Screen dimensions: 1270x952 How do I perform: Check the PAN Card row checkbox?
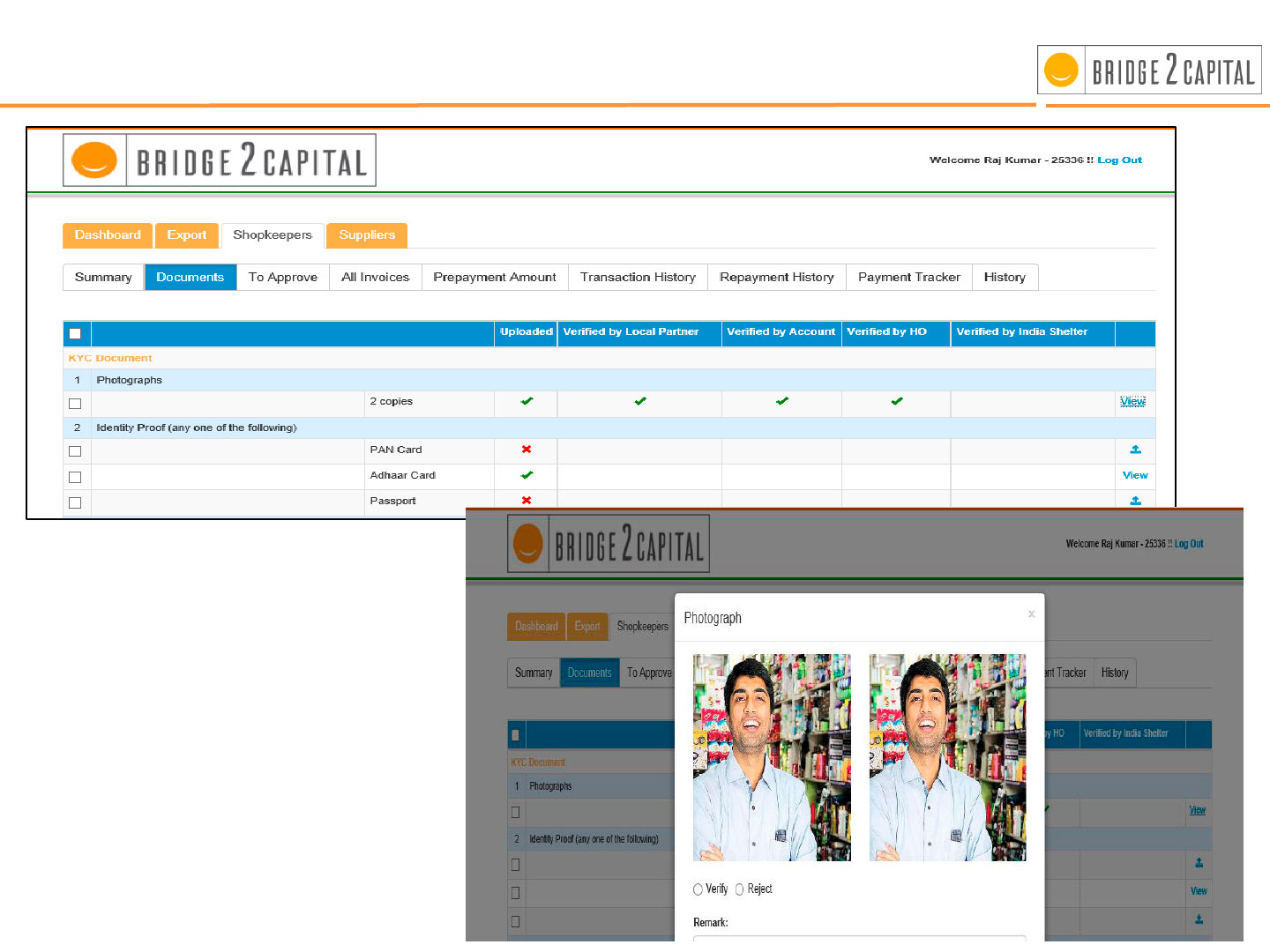75,451
